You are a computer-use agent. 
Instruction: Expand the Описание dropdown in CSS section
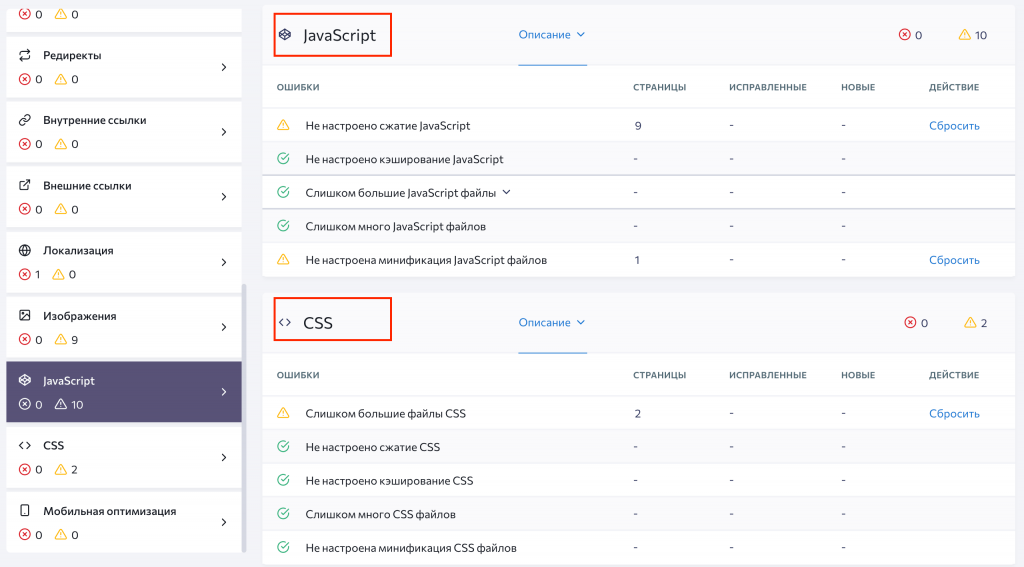(551, 323)
